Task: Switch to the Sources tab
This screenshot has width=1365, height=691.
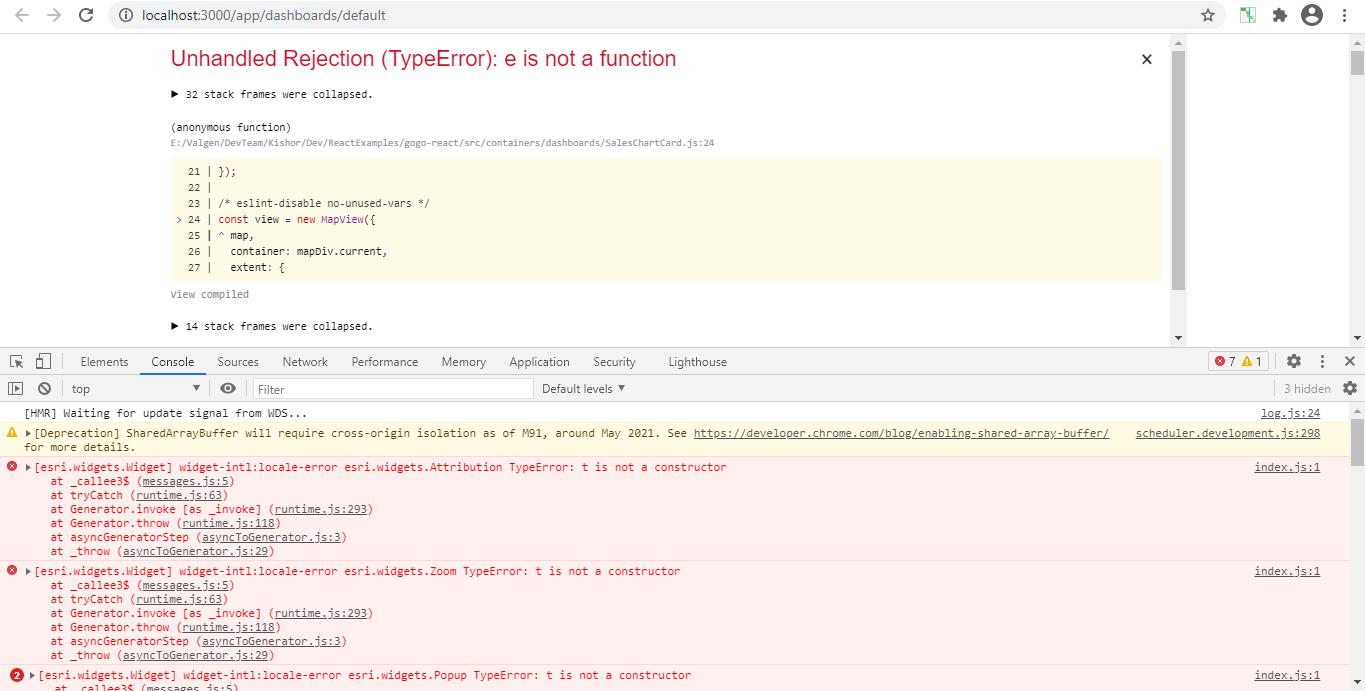Action: 238,362
